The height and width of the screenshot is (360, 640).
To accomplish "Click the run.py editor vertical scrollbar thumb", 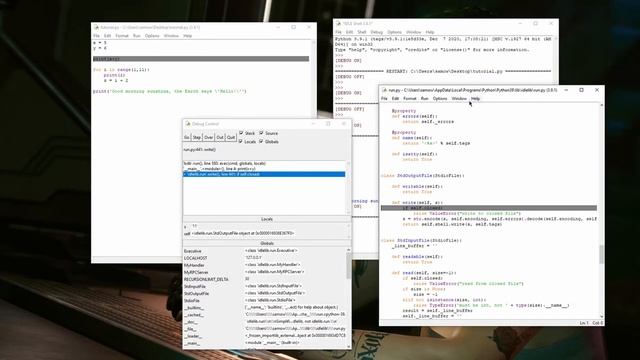I will click(x=602, y=254).
